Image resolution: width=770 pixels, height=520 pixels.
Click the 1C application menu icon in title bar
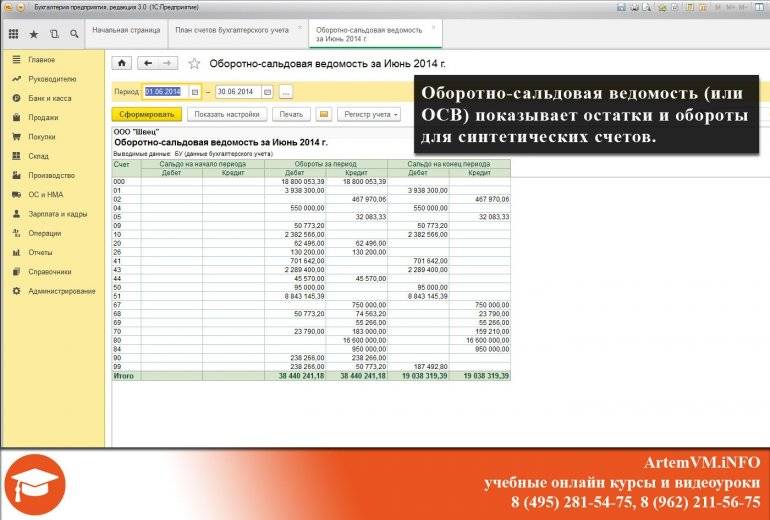[8, 7]
